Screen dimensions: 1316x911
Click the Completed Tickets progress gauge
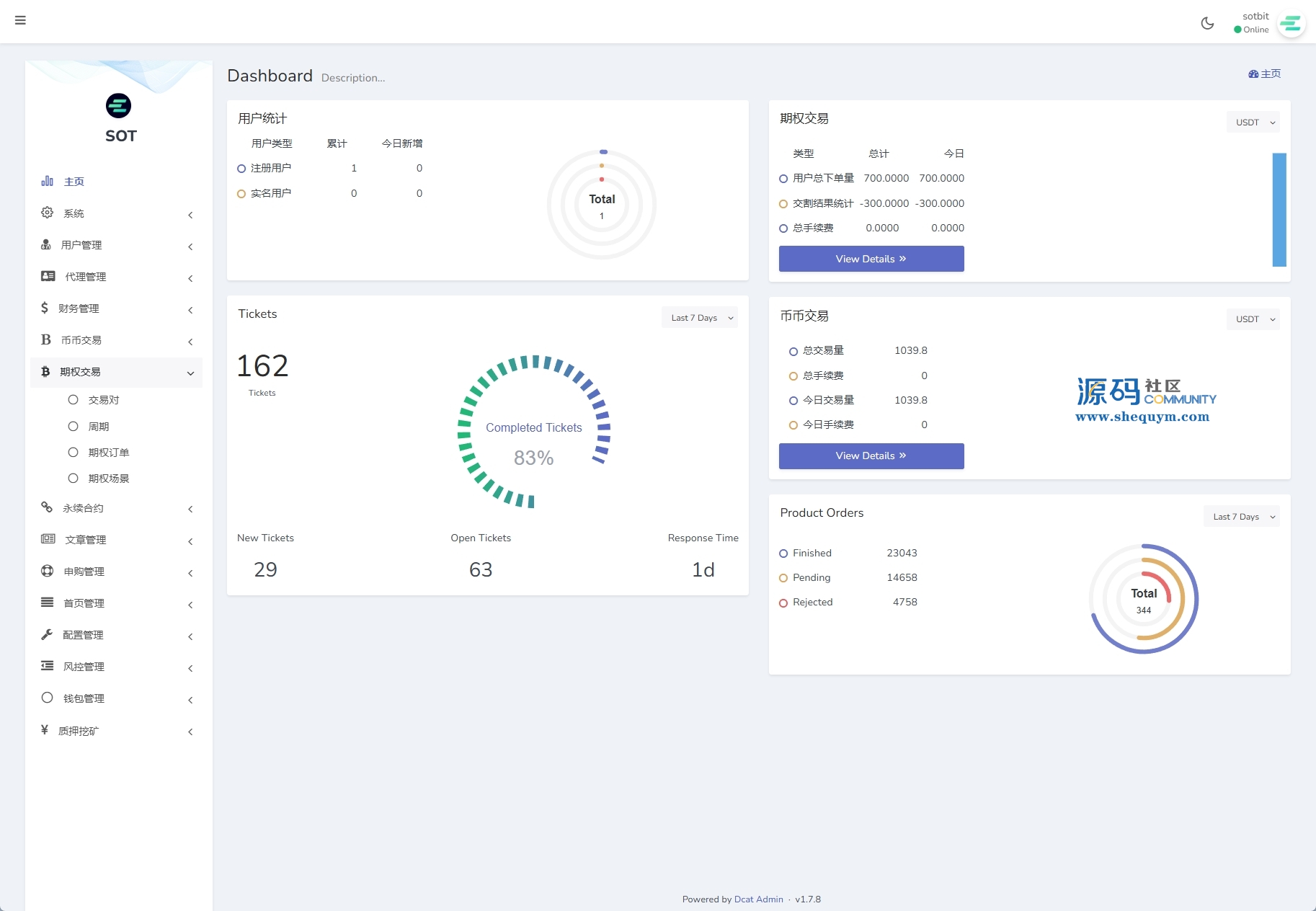coord(533,432)
